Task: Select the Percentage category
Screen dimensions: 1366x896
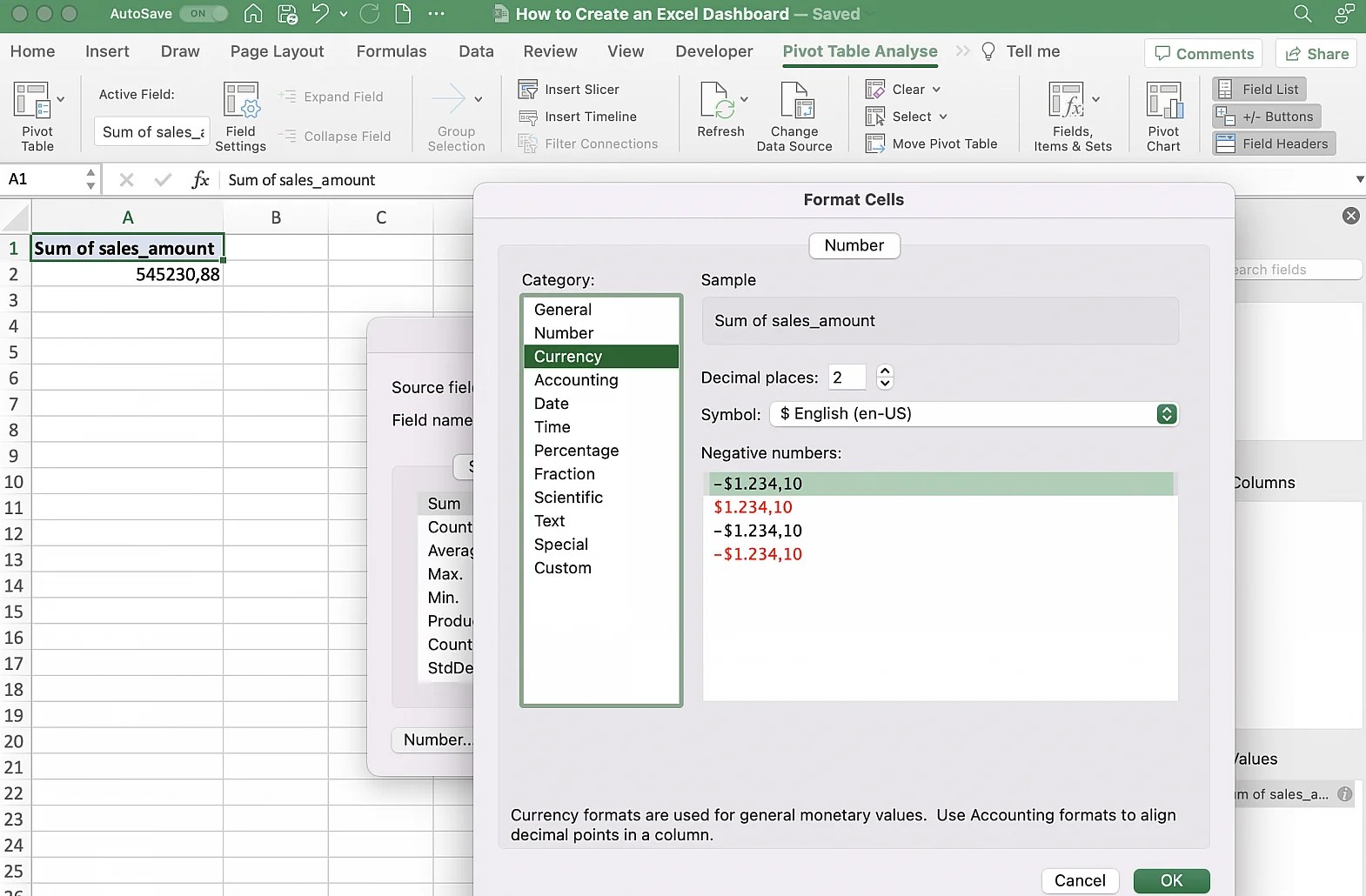Action: (600, 451)
